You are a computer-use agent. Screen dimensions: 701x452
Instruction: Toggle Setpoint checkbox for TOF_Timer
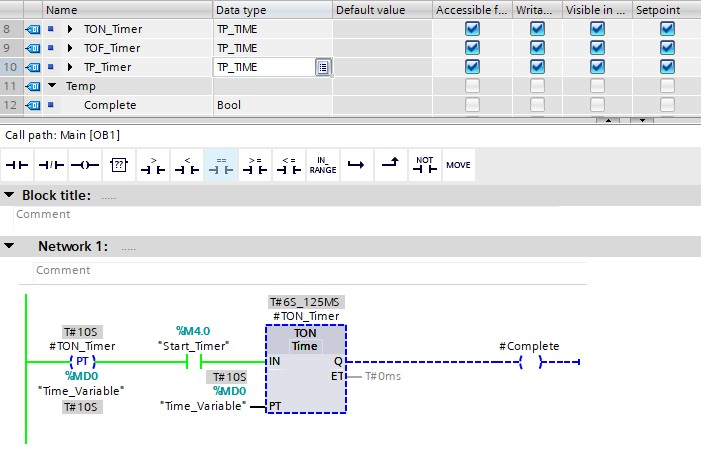coord(667,48)
